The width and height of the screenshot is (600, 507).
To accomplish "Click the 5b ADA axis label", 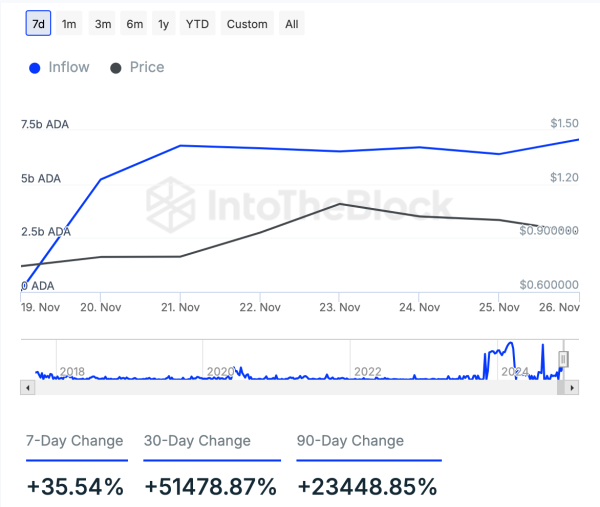I will coord(41,179).
